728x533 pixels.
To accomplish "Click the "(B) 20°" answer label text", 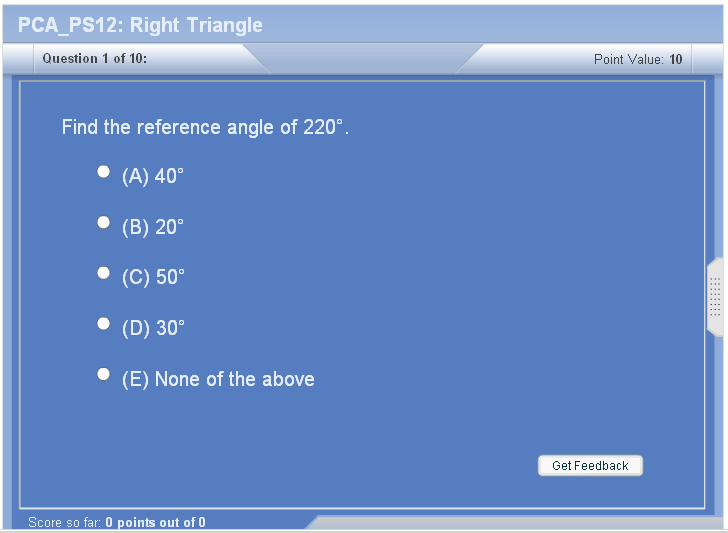I will coord(153,228).
